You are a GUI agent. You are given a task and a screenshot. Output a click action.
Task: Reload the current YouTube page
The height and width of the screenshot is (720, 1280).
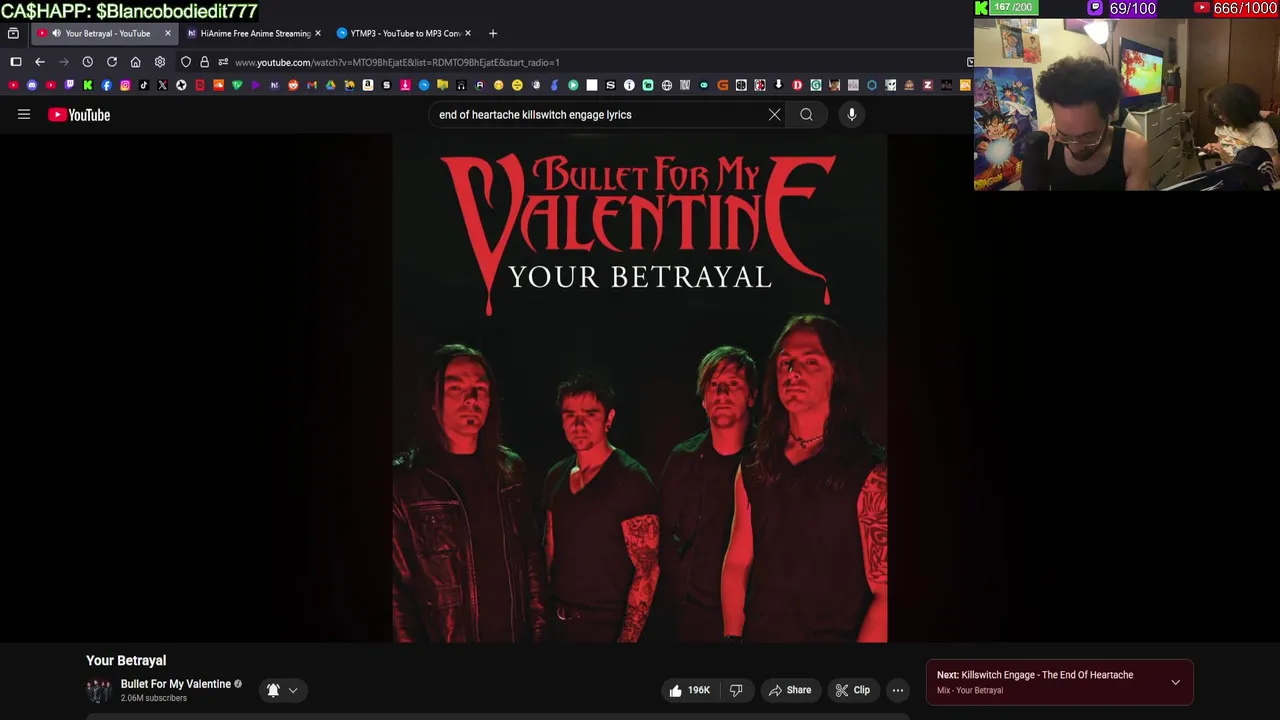tap(112, 62)
